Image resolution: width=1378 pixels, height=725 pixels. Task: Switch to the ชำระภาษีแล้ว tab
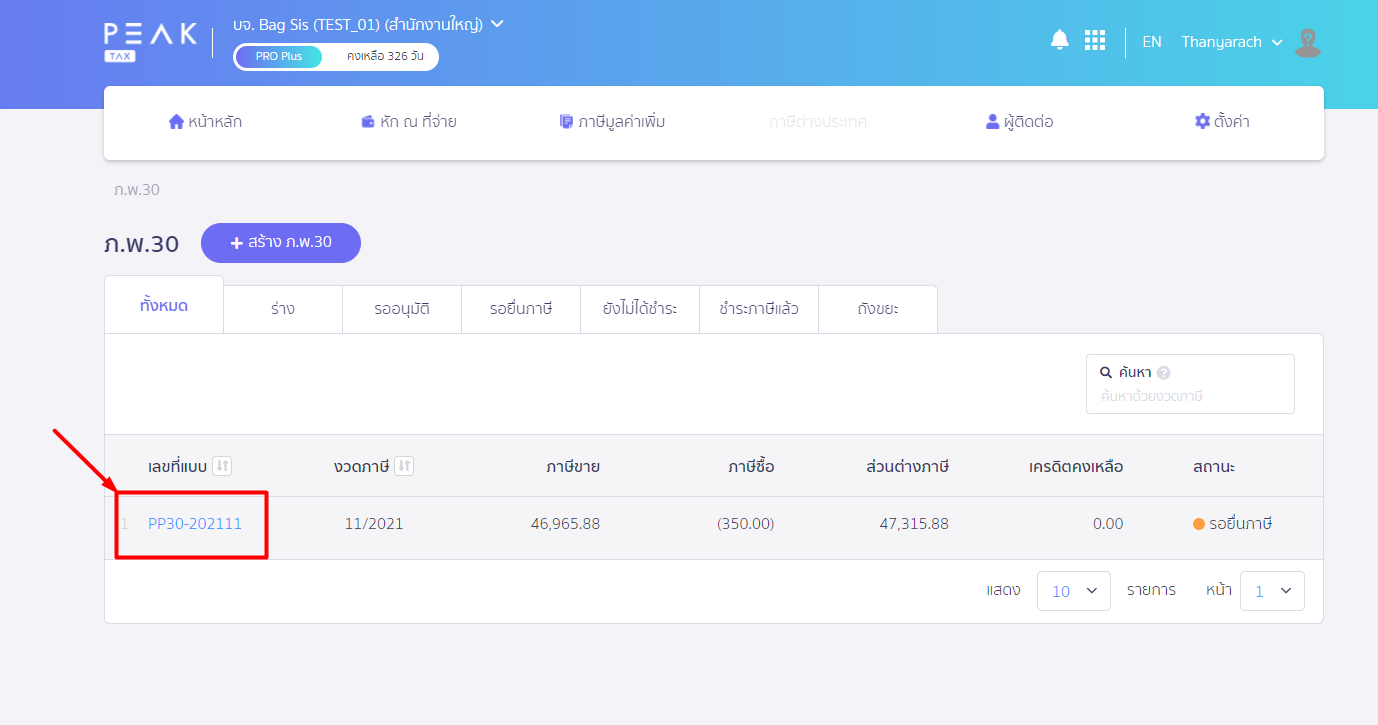click(759, 309)
